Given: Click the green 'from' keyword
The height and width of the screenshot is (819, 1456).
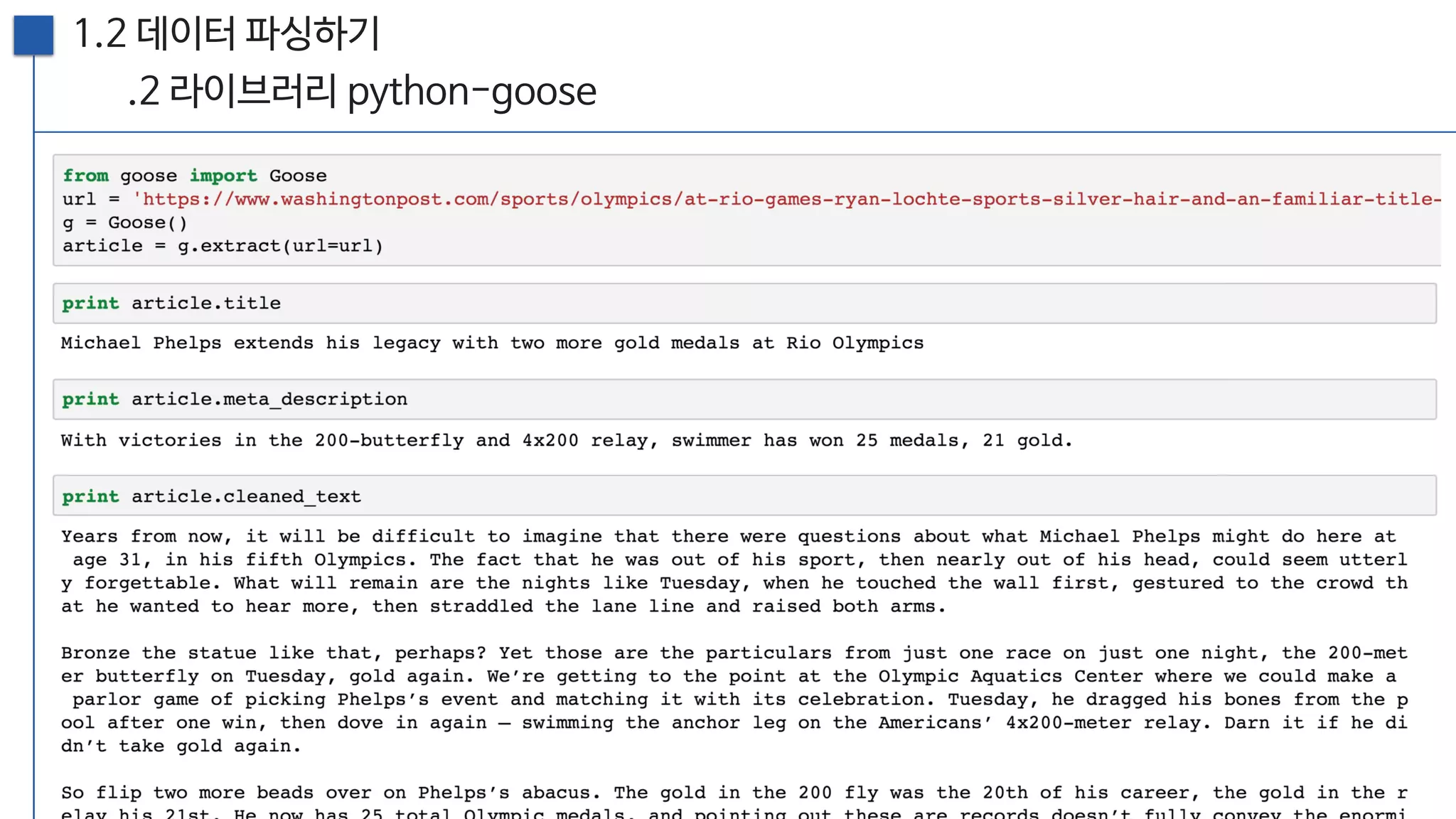Looking at the screenshot, I should (x=85, y=176).
